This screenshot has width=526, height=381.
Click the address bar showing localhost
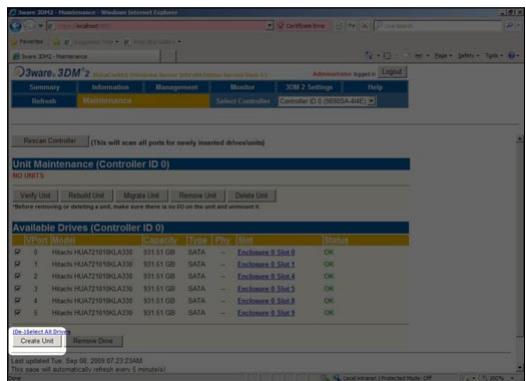[157, 26]
